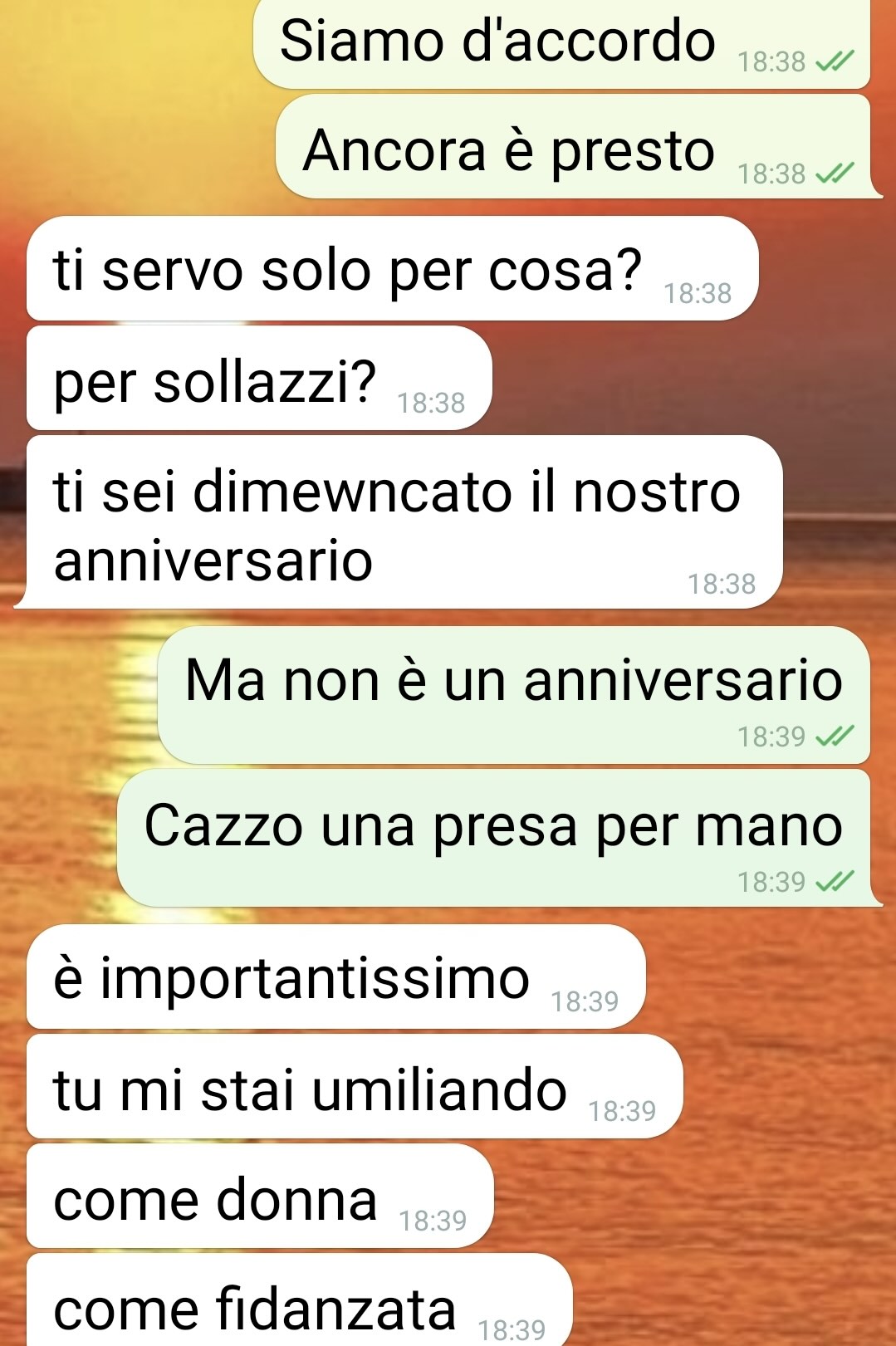Select the 'ti sei dimewncato il nostro anniversario' bubble
This screenshot has height=1346, width=896.
[x=399, y=521]
